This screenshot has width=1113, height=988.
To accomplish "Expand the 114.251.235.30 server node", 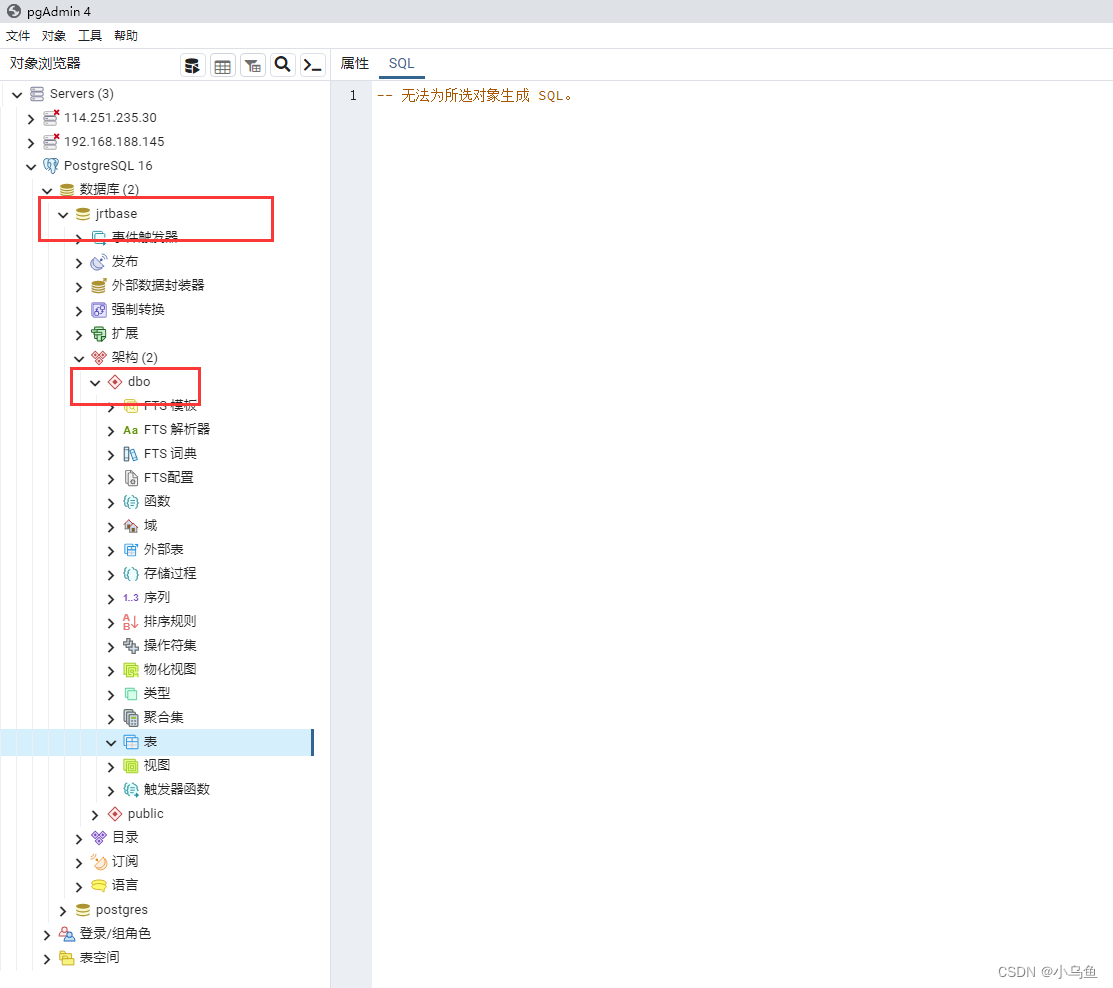I will point(31,119).
